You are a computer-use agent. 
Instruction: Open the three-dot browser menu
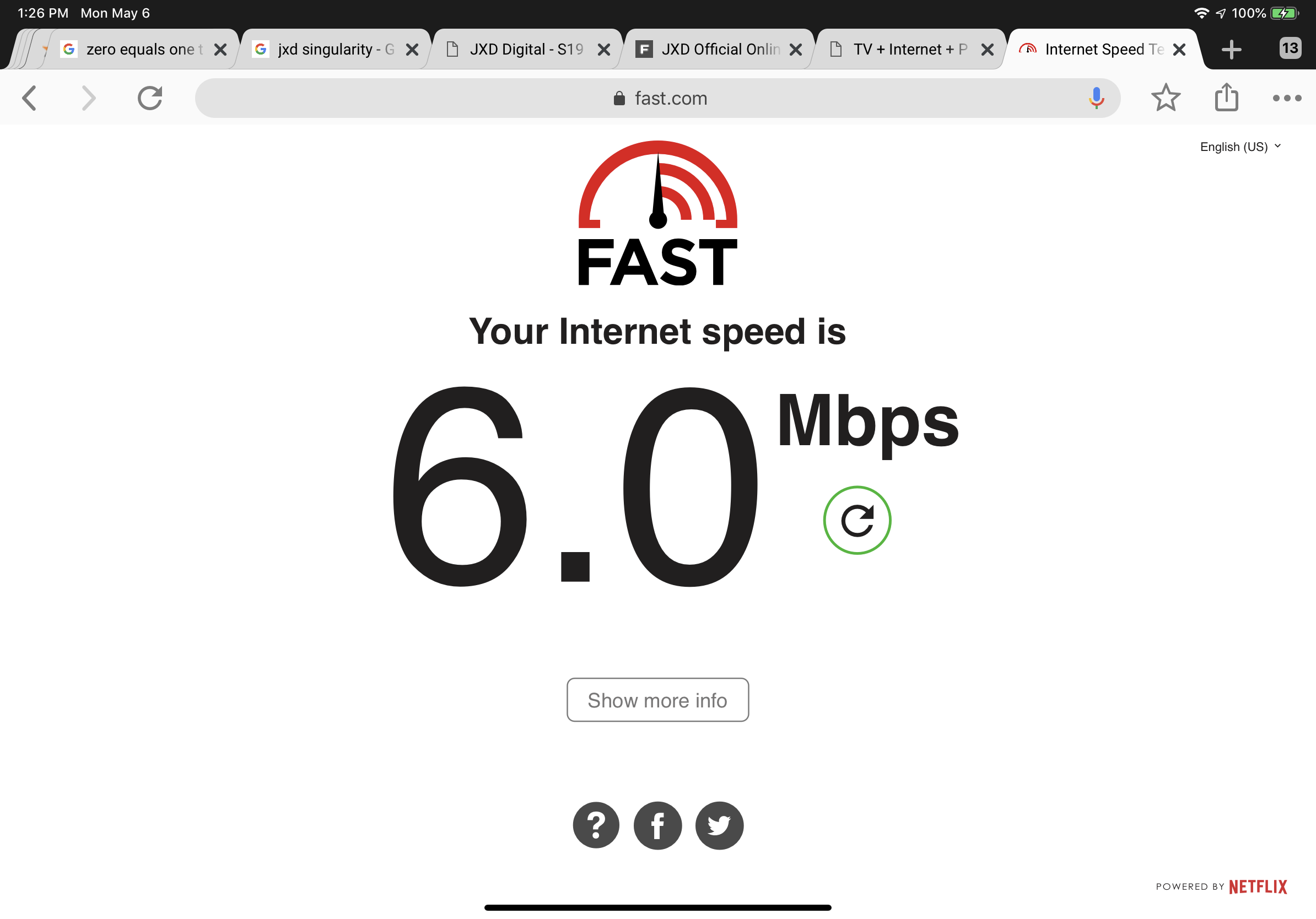1287,98
